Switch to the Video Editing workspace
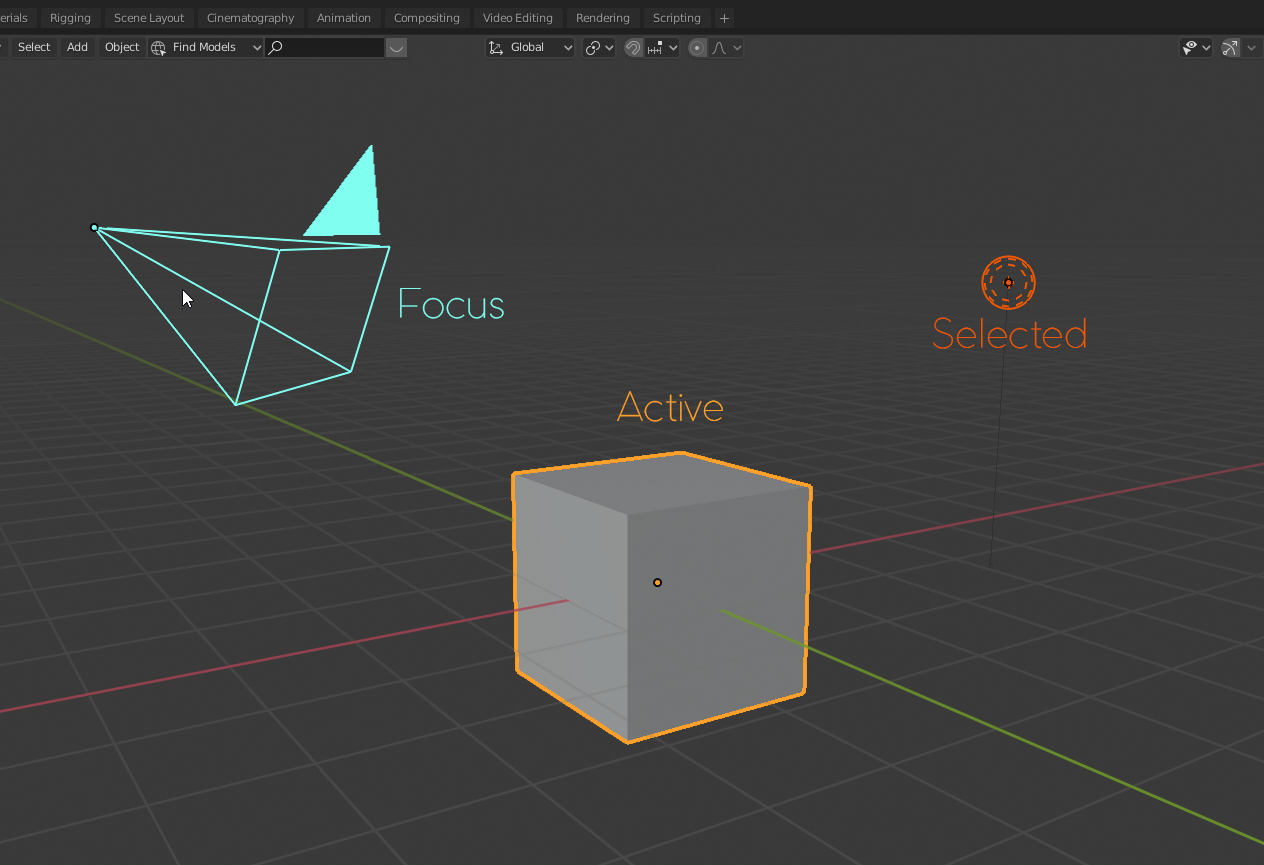 (x=518, y=18)
